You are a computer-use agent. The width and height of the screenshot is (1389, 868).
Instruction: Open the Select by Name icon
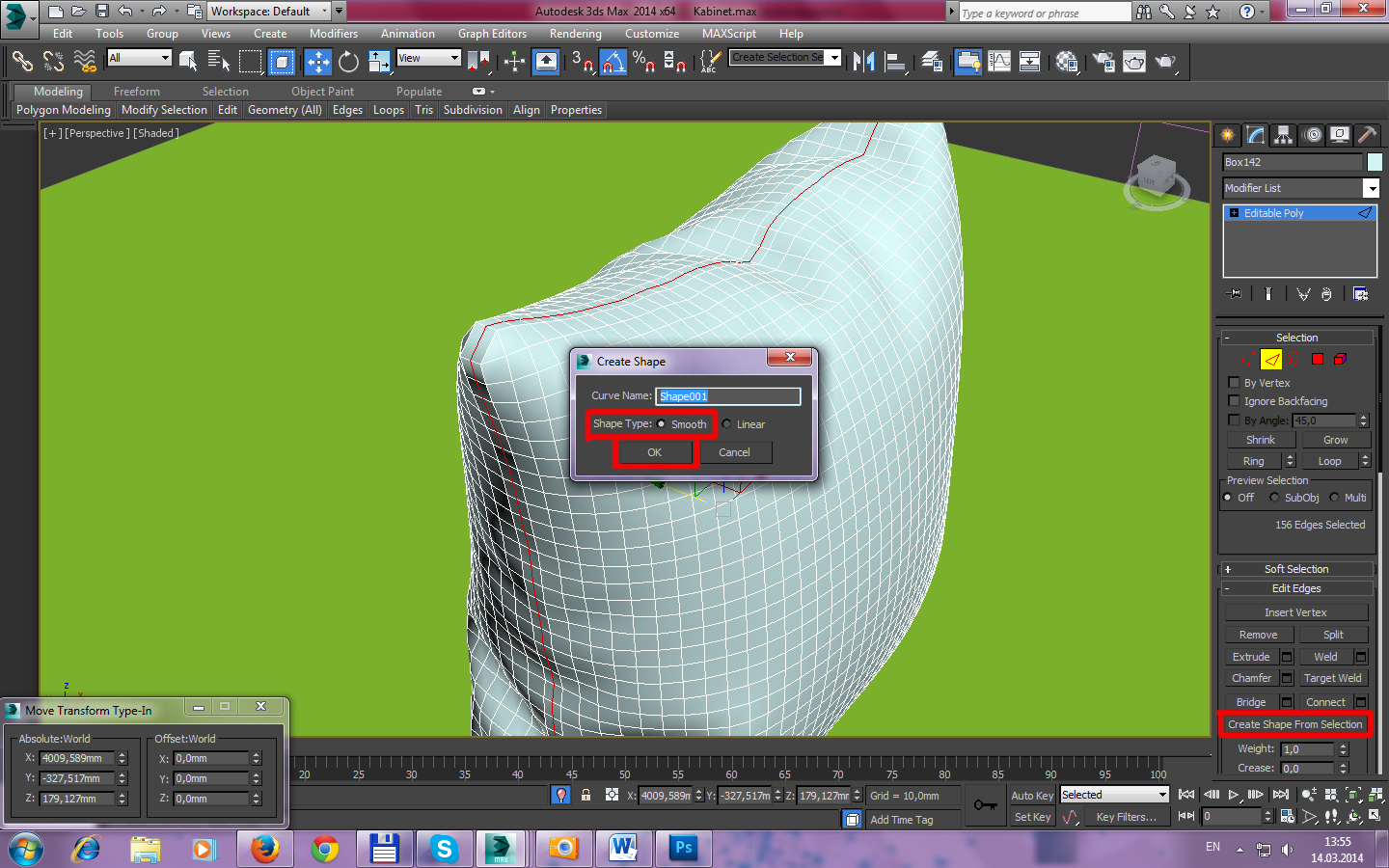tap(219, 62)
